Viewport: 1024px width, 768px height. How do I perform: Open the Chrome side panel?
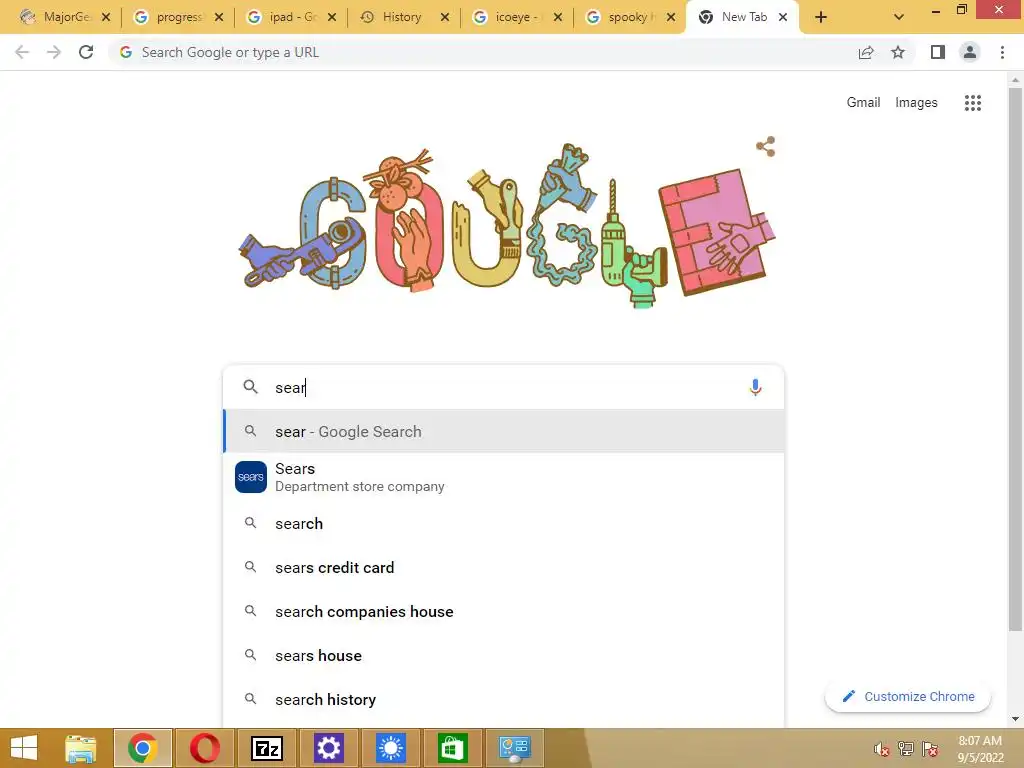tap(938, 52)
